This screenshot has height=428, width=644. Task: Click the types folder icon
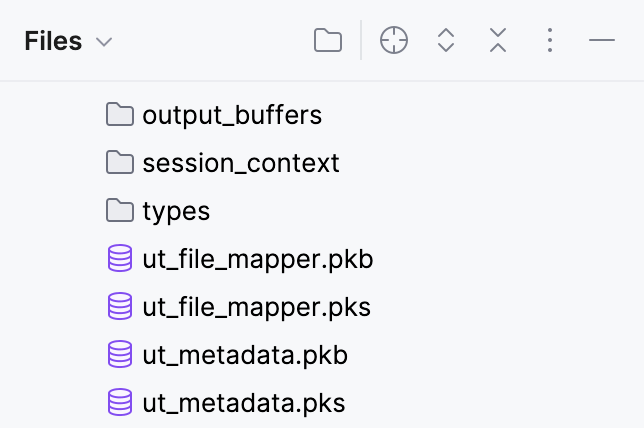tap(120, 211)
